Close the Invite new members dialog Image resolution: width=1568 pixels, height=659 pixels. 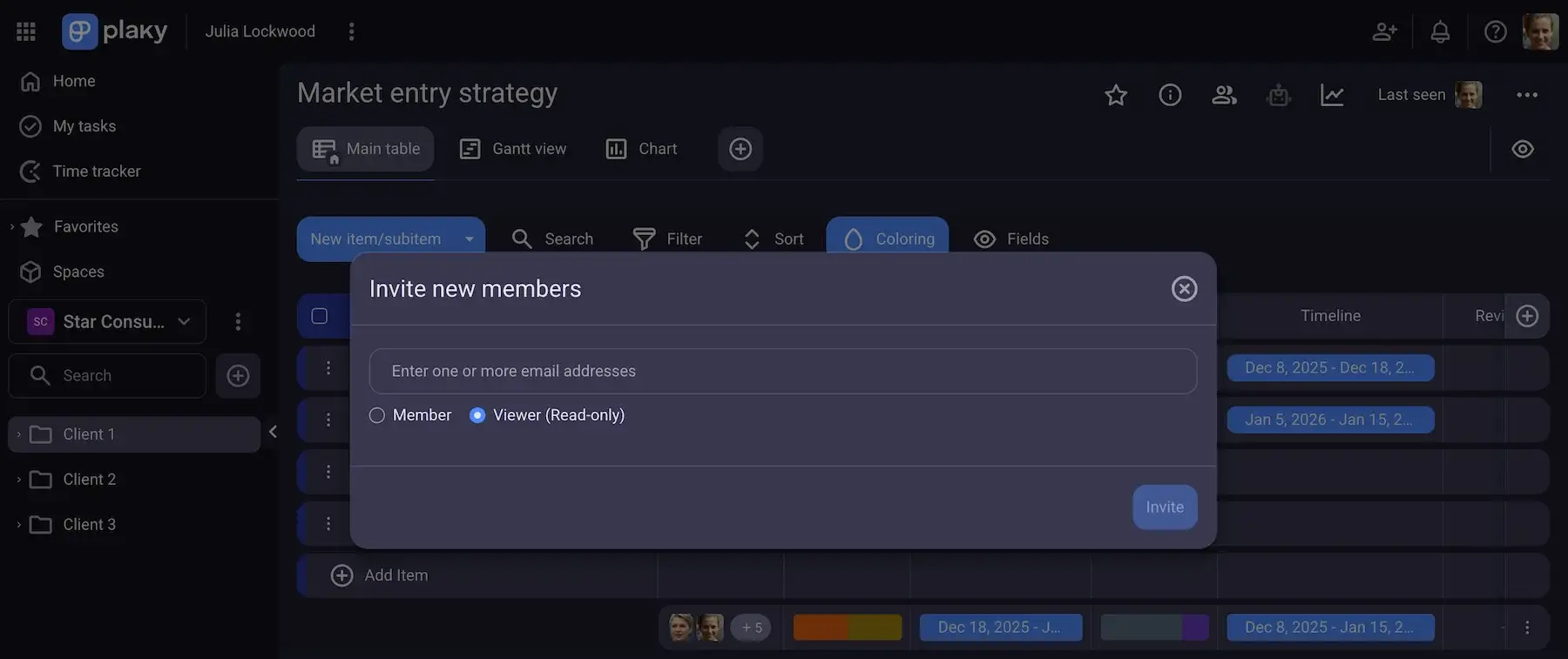coord(1184,289)
